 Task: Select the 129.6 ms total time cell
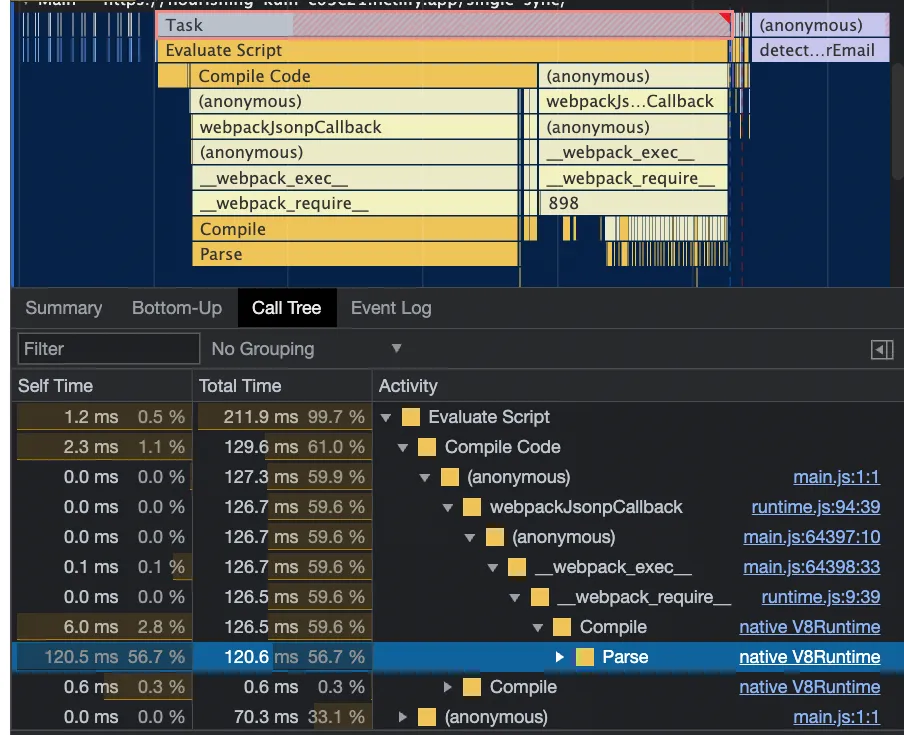coord(283,447)
